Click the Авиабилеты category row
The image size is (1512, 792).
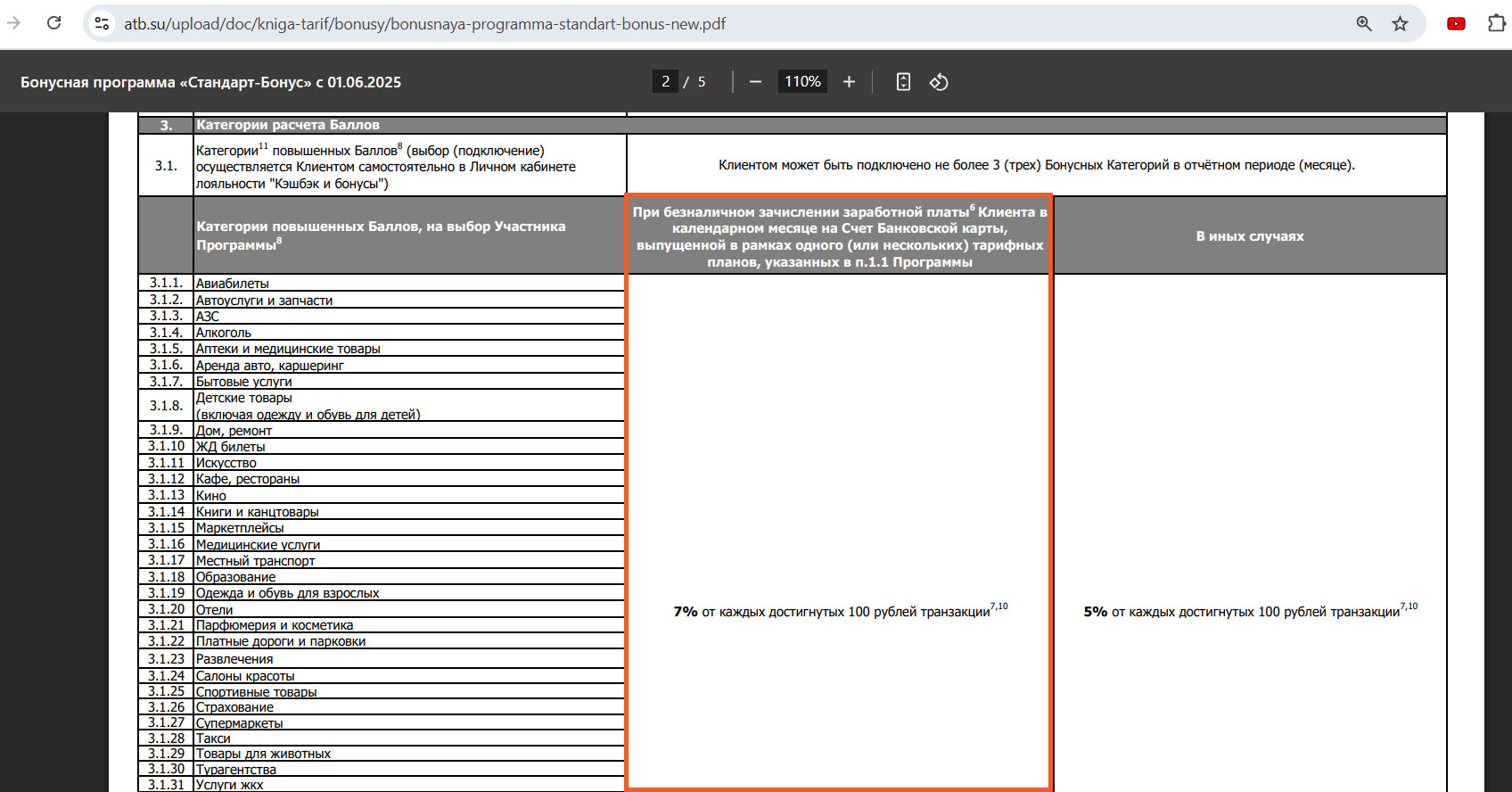click(x=382, y=284)
